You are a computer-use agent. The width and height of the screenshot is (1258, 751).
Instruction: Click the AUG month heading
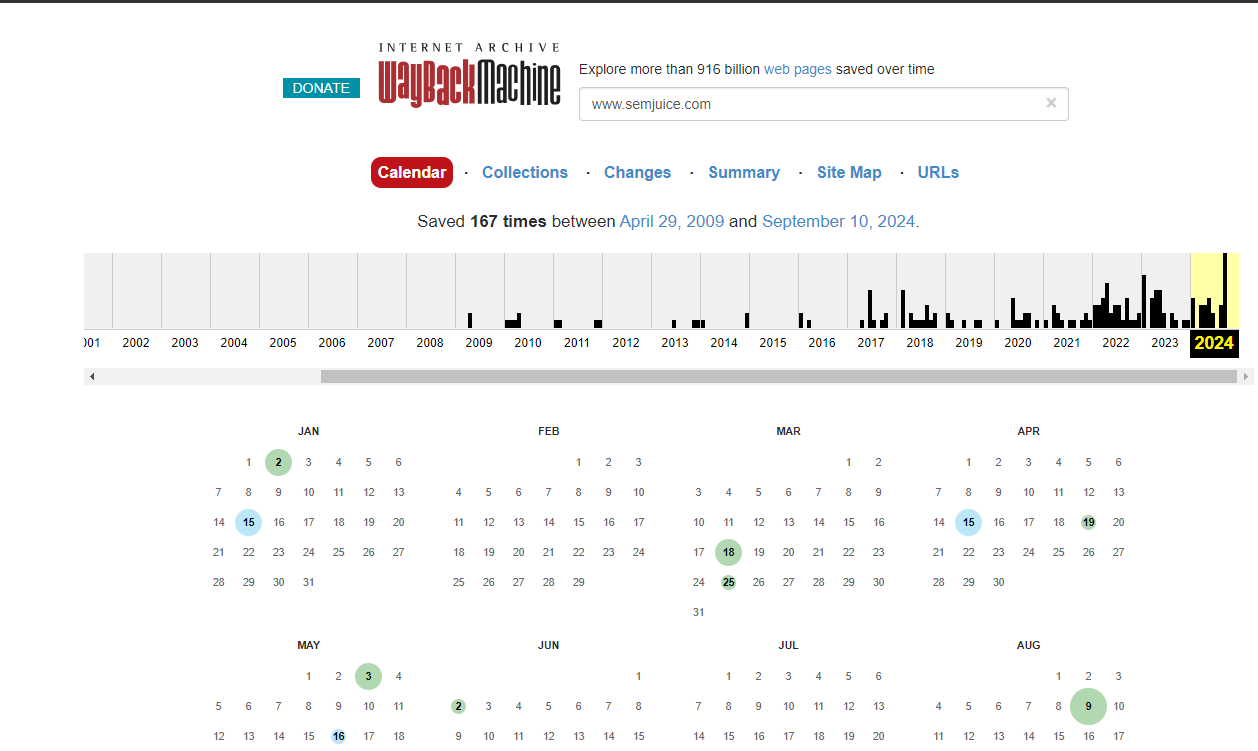[1028, 645]
